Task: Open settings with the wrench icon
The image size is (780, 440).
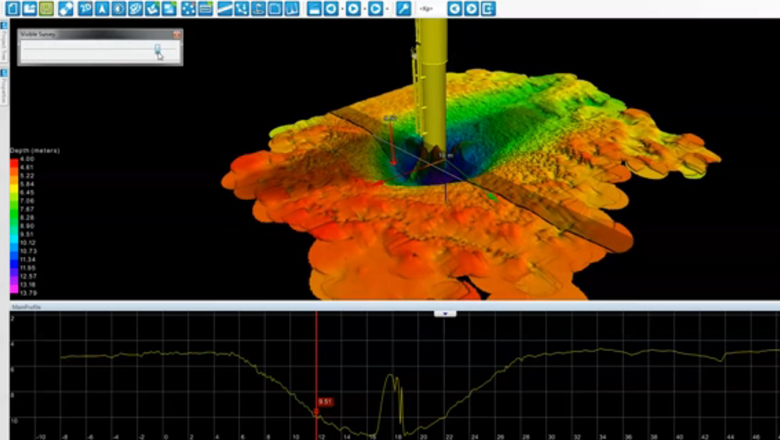Action: [x=403, y=9]
